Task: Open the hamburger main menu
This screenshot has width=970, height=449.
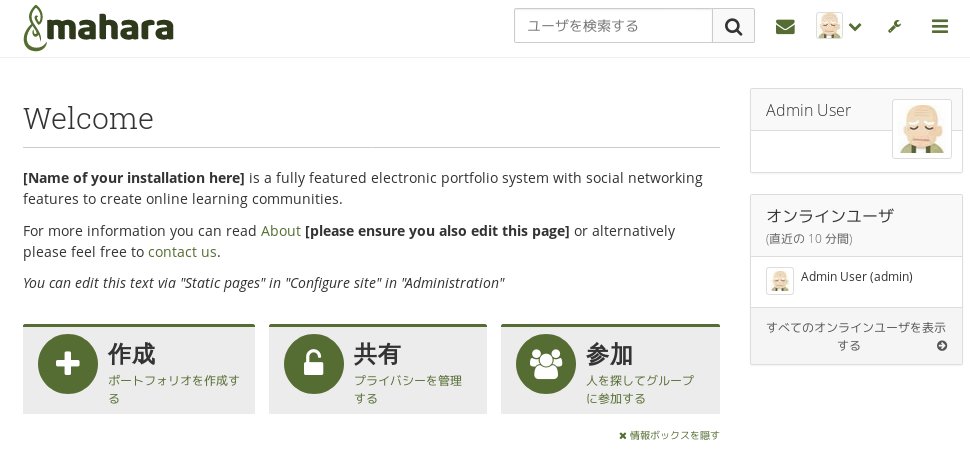Action: click(940, 27)
